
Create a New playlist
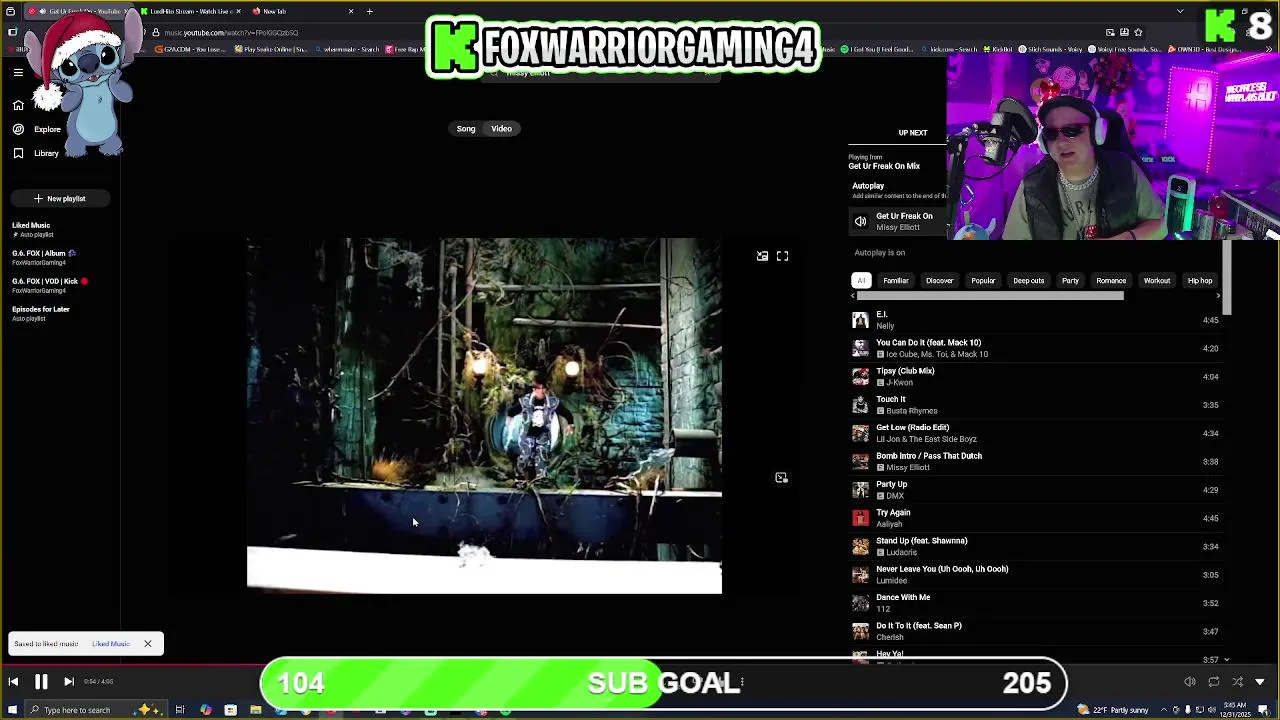(60, 198)
